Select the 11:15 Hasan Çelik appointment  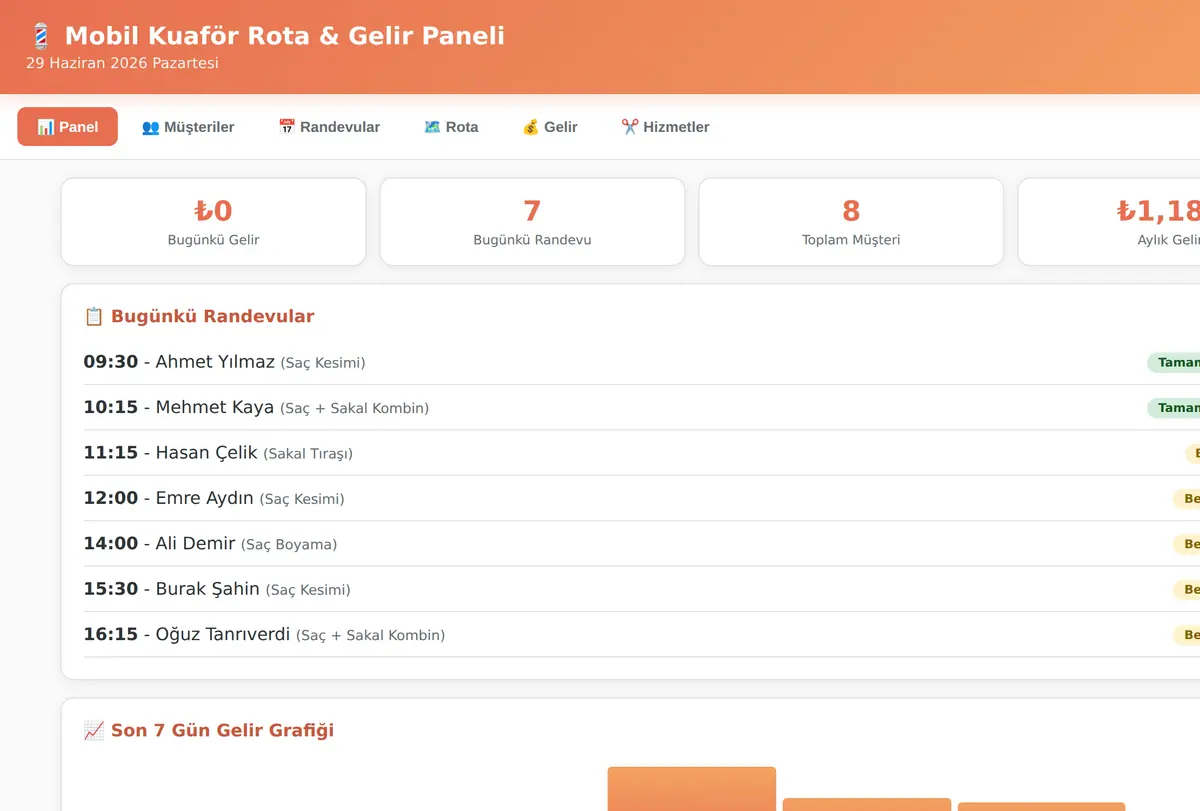click(642, 453)
